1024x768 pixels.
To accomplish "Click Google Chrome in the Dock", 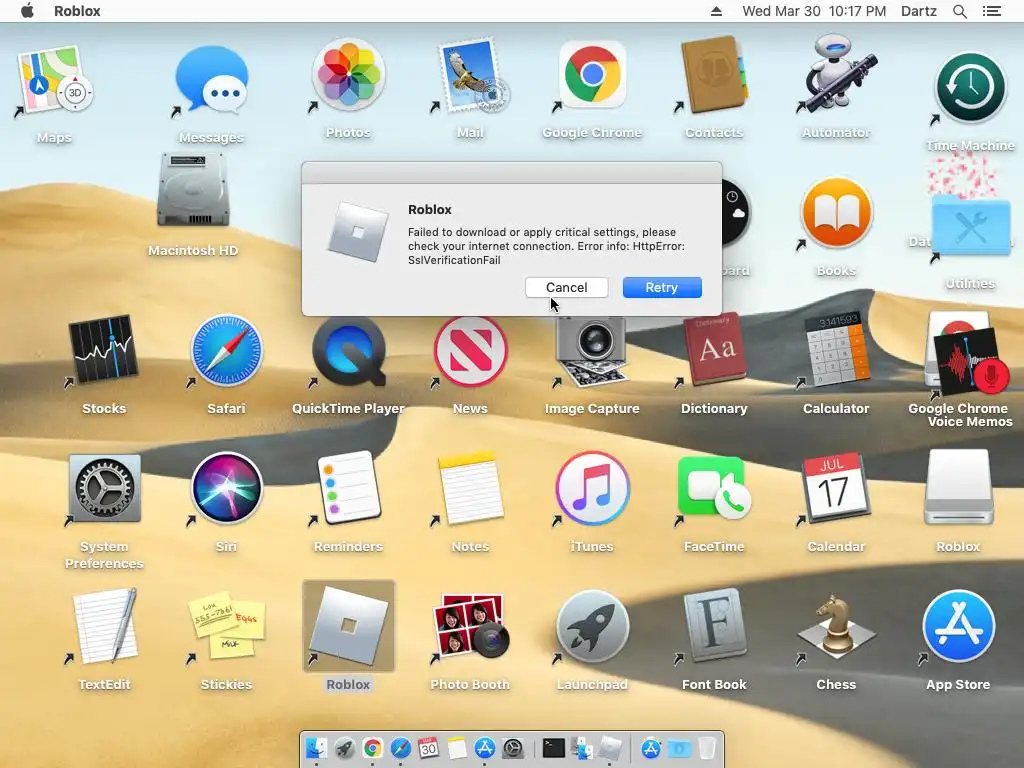I will tap(372, 748).
